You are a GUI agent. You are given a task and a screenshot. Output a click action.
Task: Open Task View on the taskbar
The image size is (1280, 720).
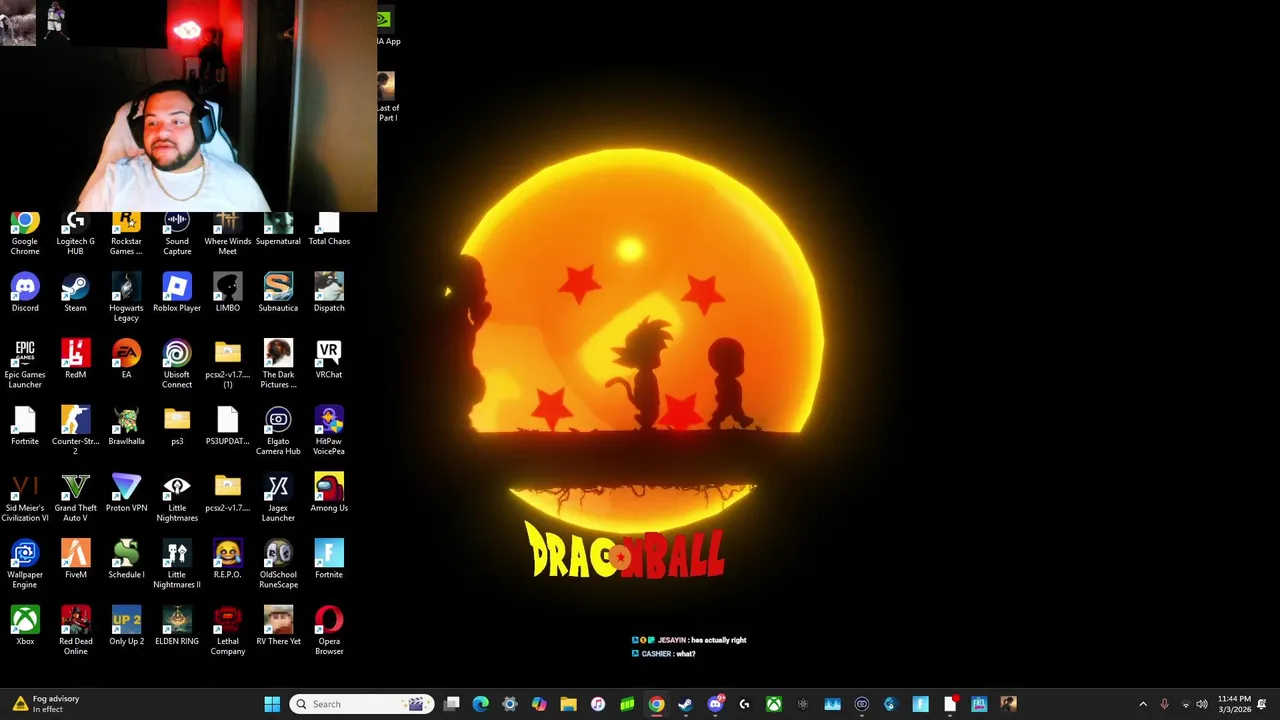click(452, 704)
